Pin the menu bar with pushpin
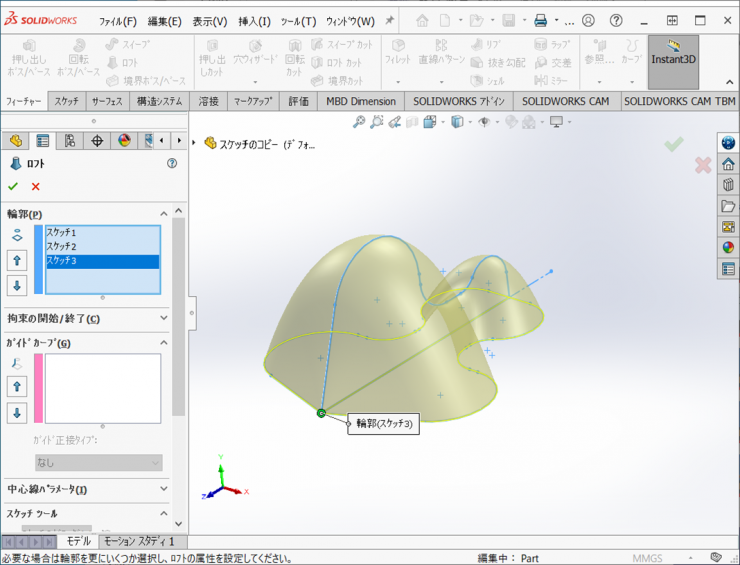Screen dimensions: 740x565 click(x=389, y=21)
